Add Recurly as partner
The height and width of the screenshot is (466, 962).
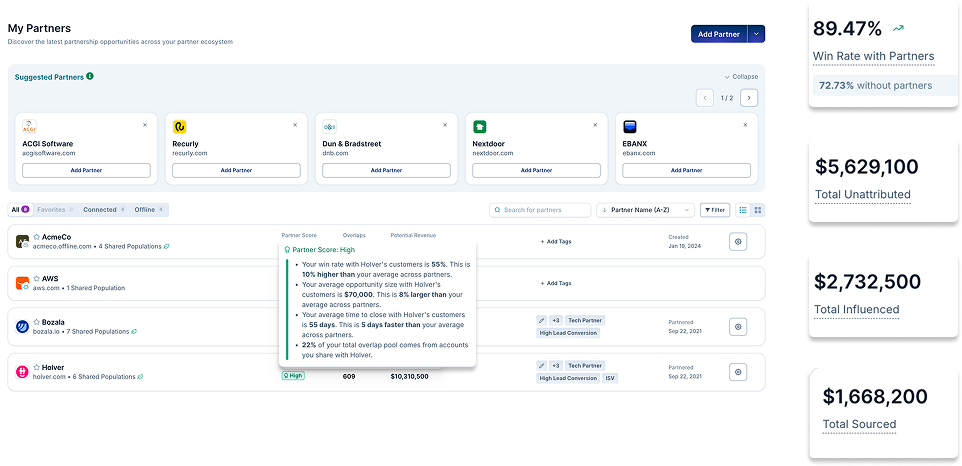[236, 170]
